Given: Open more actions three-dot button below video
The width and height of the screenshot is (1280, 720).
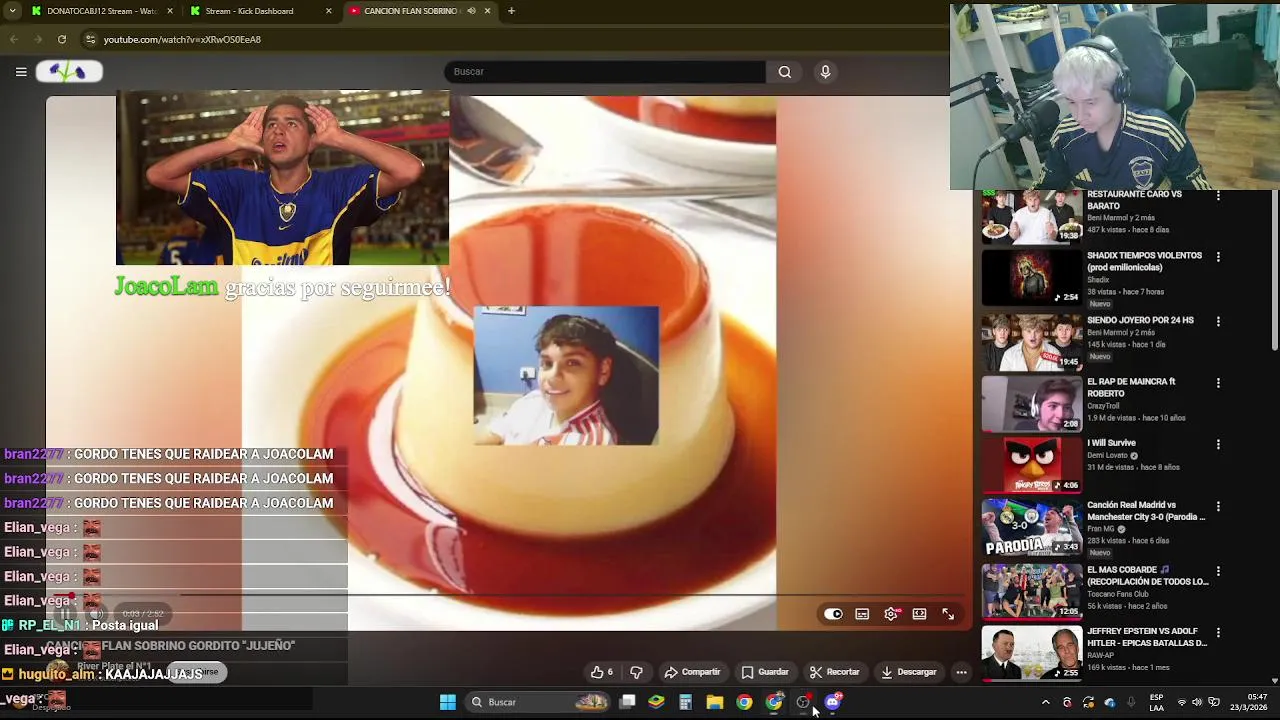Looking at the screenshot, I should coord(961,672).
